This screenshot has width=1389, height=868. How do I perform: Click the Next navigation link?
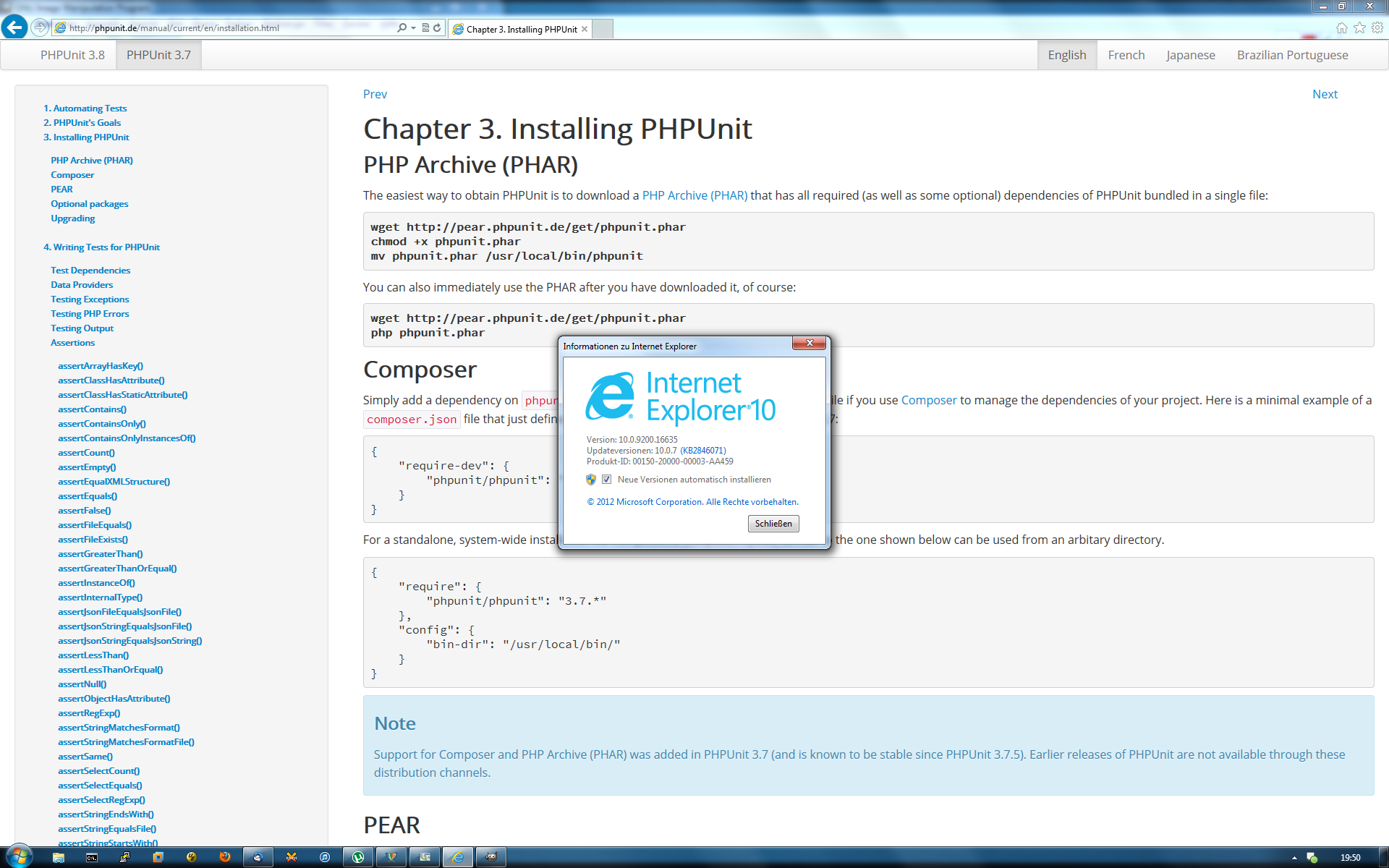pos(1326,94)
